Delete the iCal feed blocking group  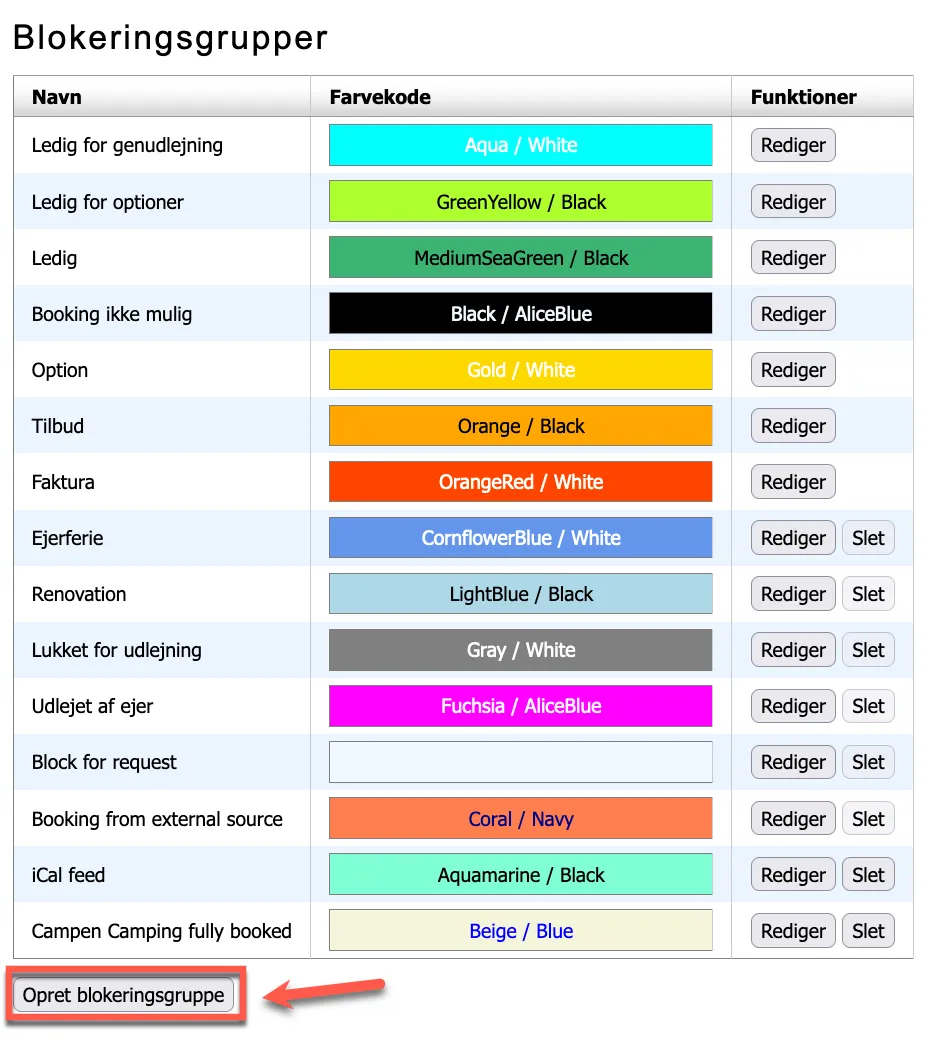click(868, 875)
